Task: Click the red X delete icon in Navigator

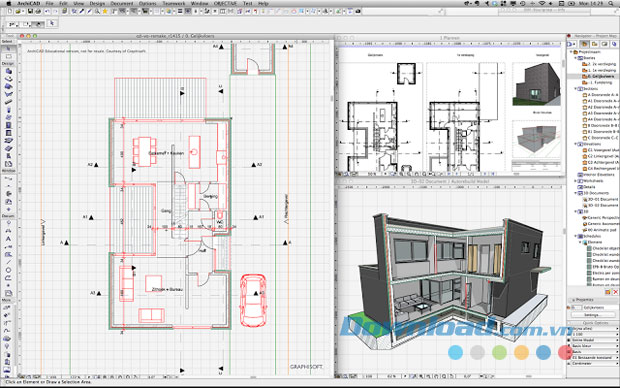Action: tap(615, 292)
